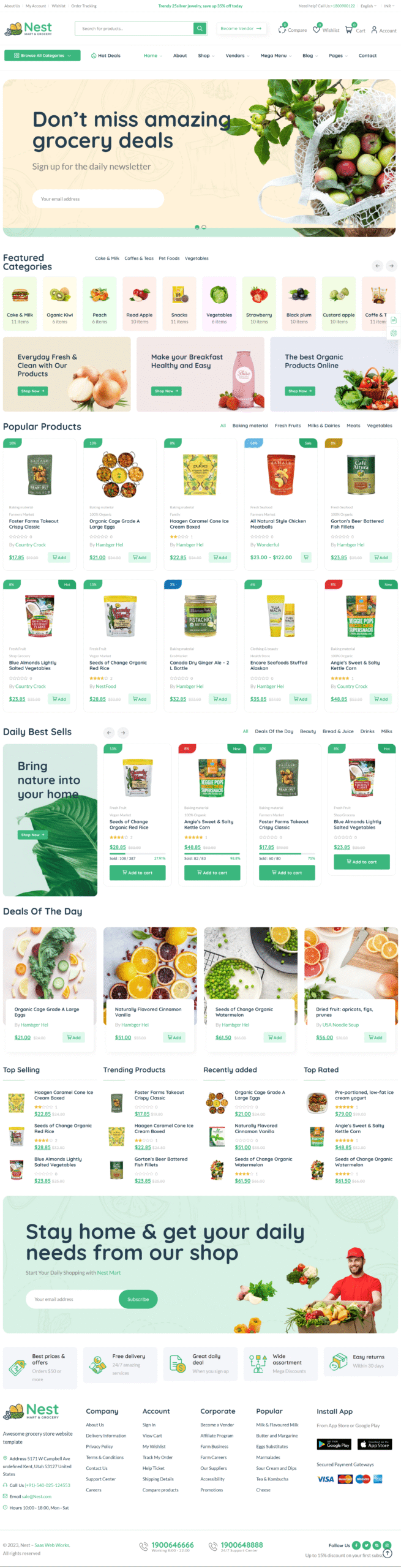Open the Account user icon
401x1568 pixels.
pyautogui.click(x=374, y=29)
